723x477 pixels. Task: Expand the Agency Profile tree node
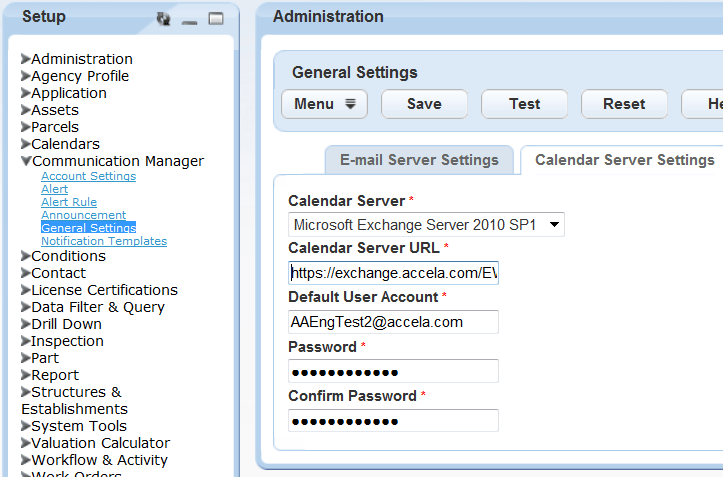click(26, 76)
